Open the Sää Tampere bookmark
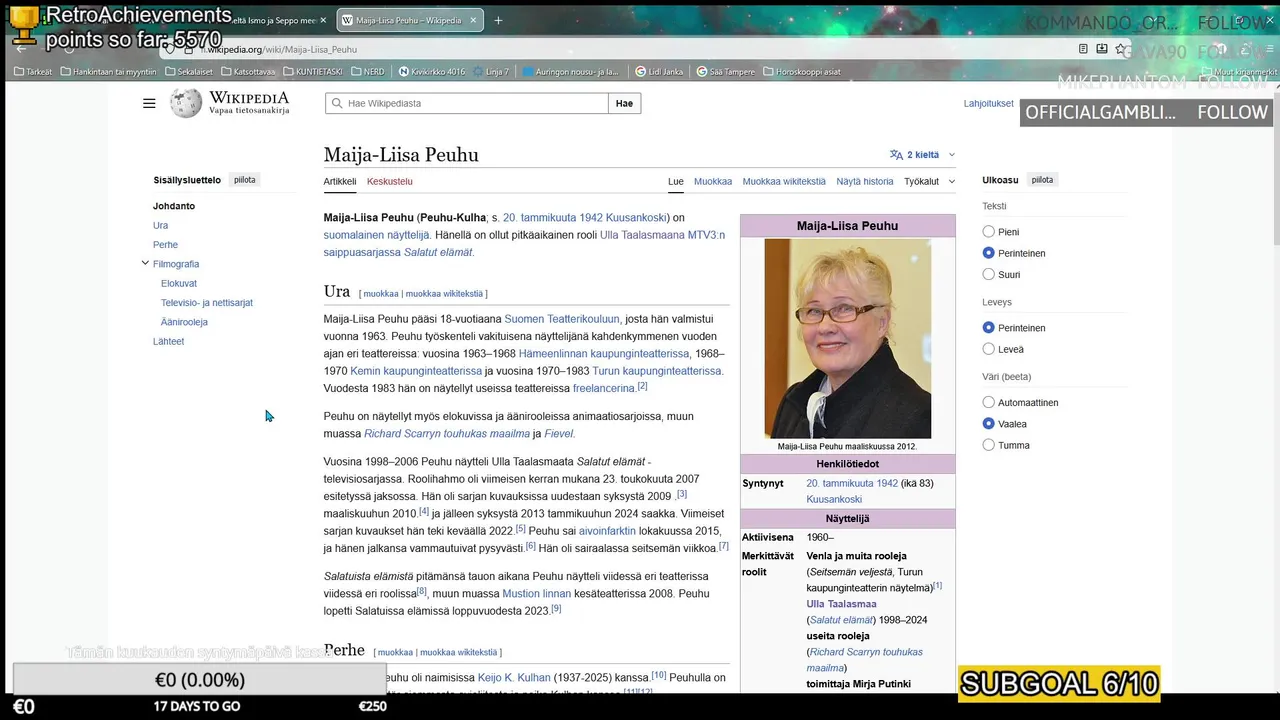This screenshot has height=720, width=1280. coord(726,71)
